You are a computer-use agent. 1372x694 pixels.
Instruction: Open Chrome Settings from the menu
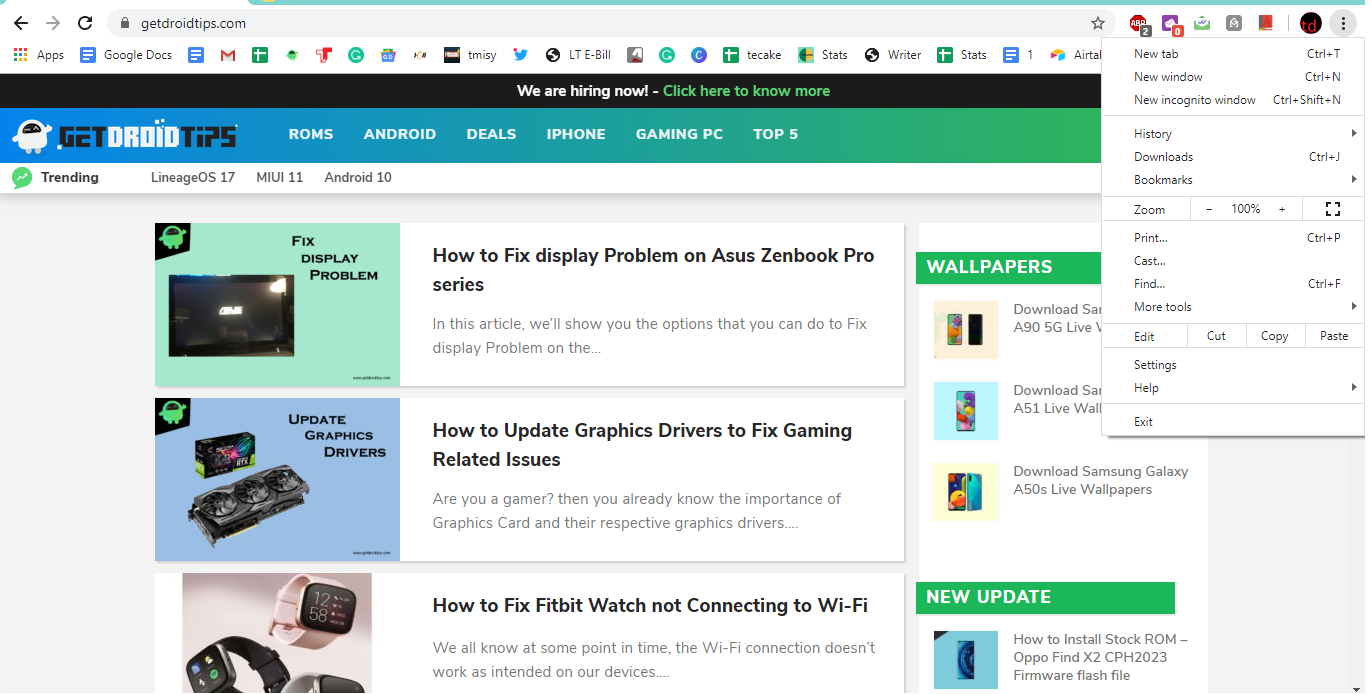click(x=1233, y=365)
